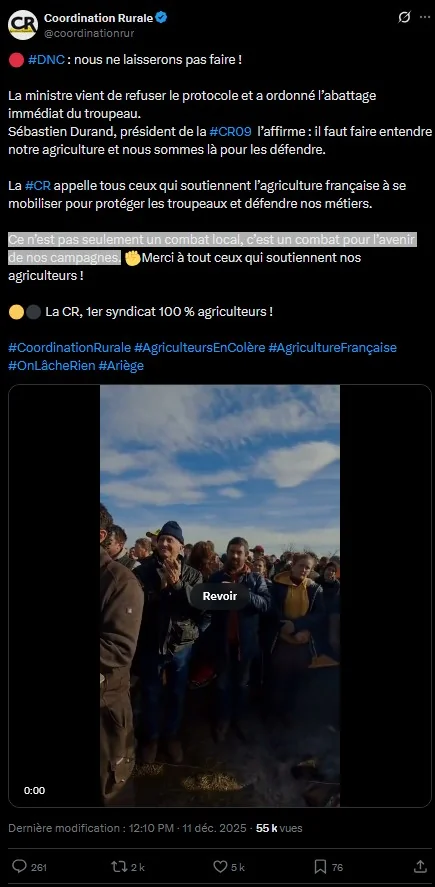Open the Coordination Rurale profile avatar
Screen dimensions: 435x887
[x=23, y=25]
